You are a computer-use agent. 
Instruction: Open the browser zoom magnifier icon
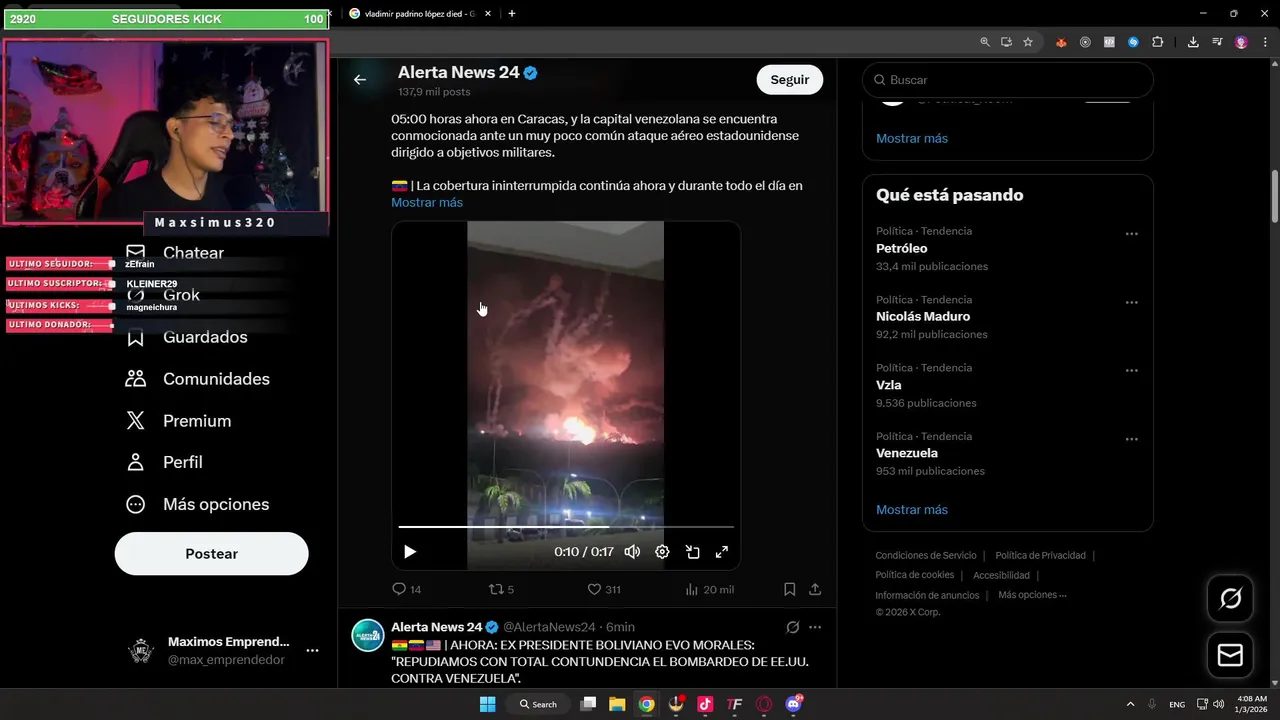pyautogui.click(x=985, y=42)
